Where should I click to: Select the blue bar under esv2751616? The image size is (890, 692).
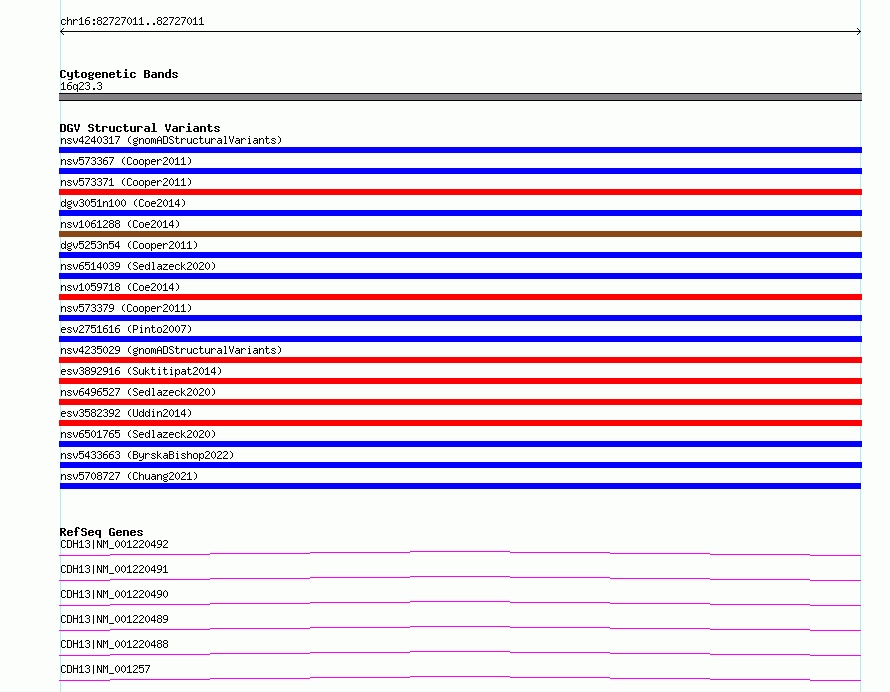pos(460,339)
